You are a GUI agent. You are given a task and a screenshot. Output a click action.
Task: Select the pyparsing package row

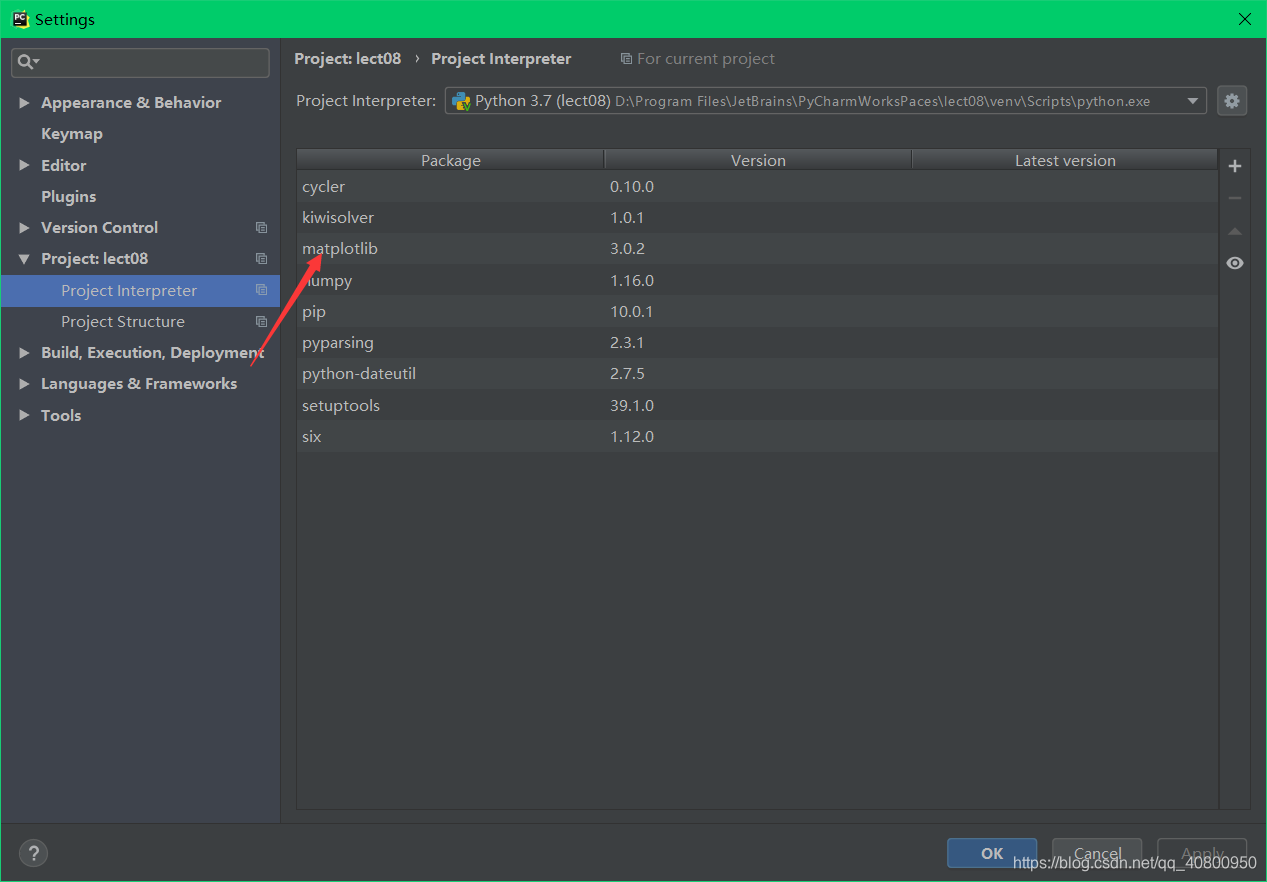[757, 342]
